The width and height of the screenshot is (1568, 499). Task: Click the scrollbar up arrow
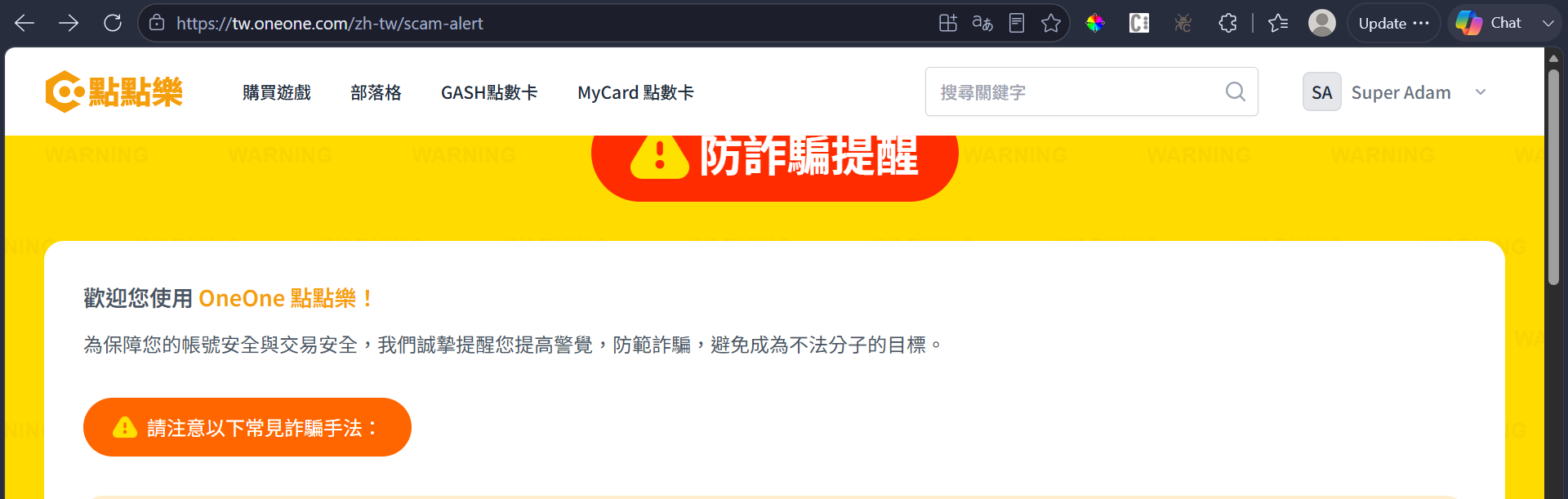coord(1553,58)
